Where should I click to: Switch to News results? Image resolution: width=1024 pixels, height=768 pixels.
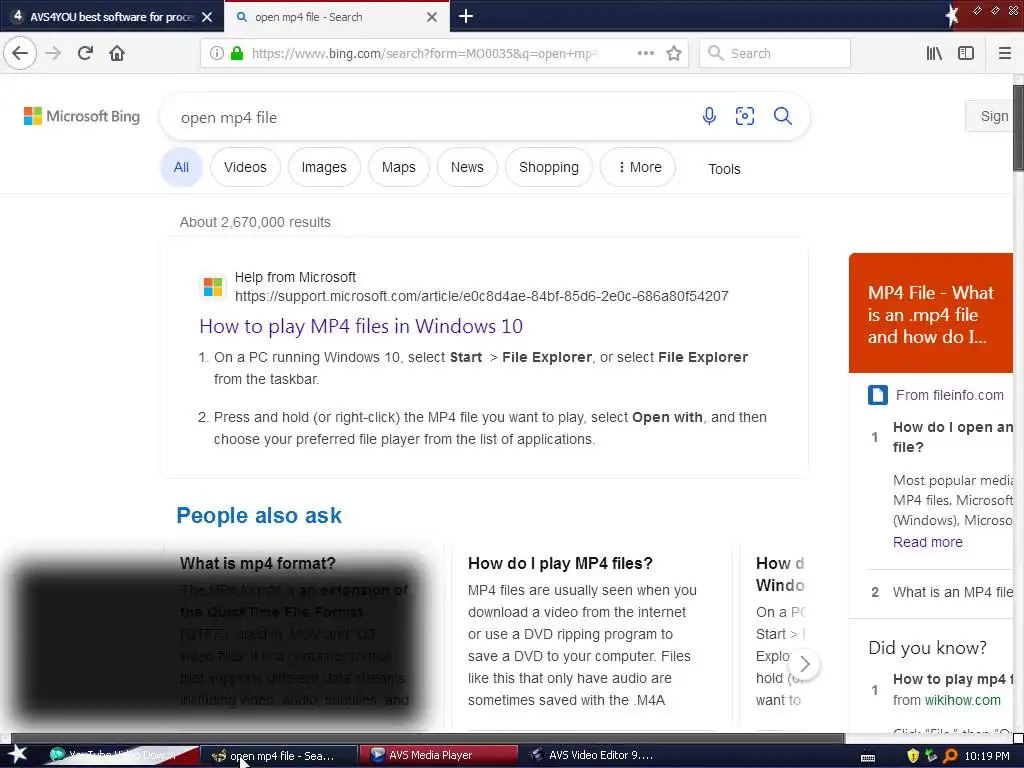pos(467,167)
